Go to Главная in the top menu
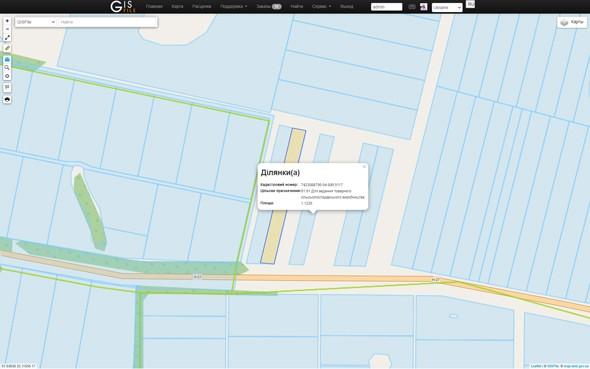 154,6
